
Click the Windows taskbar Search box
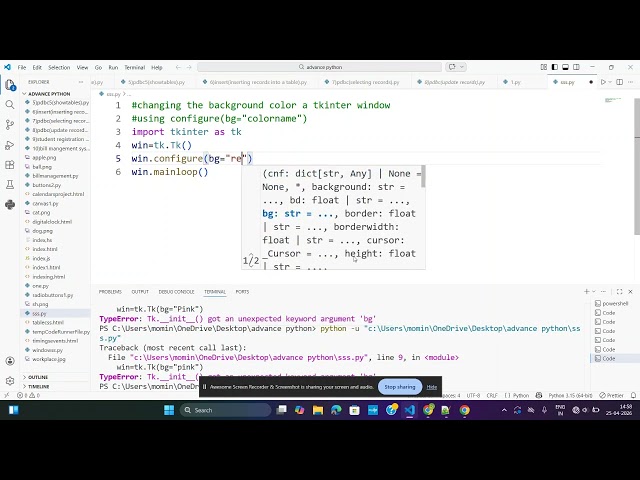[225, 410]
